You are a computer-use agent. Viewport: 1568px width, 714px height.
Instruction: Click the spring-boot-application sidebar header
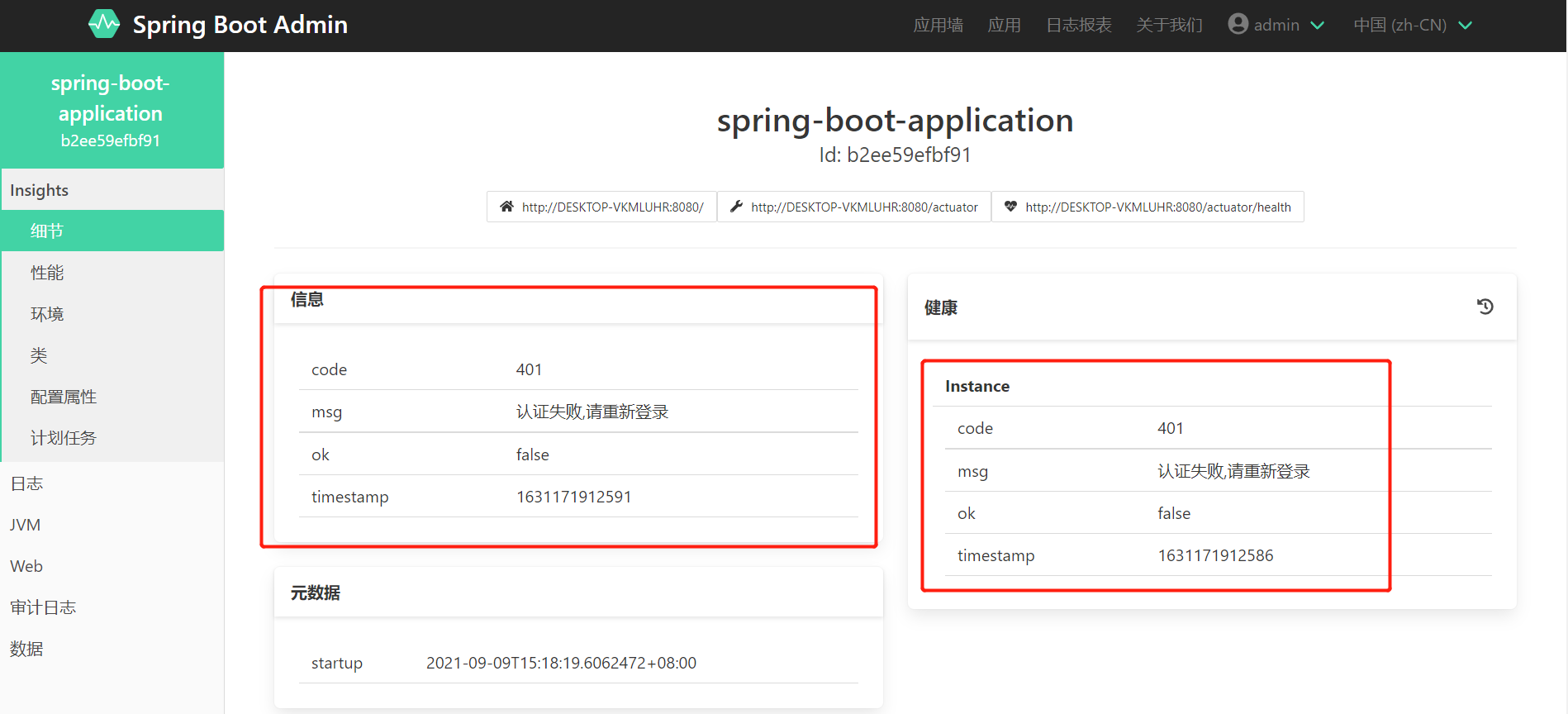[112, 111]
